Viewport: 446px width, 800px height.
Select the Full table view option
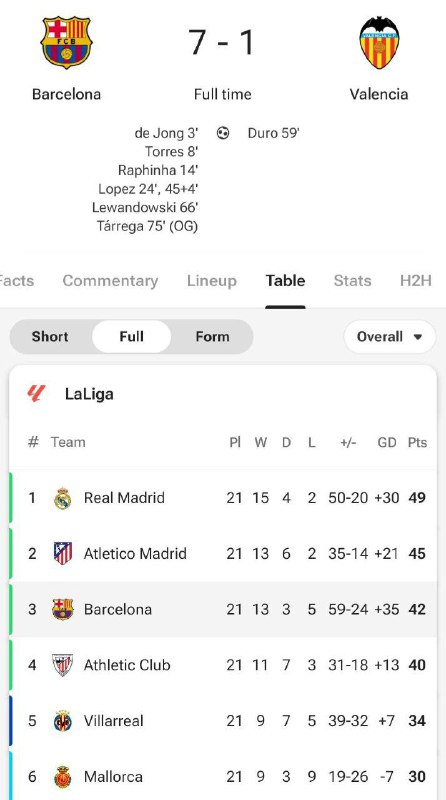click(131, 337)
